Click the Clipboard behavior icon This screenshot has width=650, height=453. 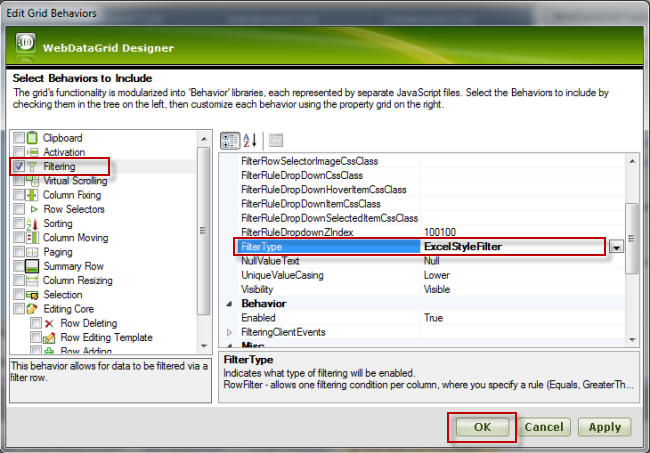pyautogui.click(x=33, y=138)
